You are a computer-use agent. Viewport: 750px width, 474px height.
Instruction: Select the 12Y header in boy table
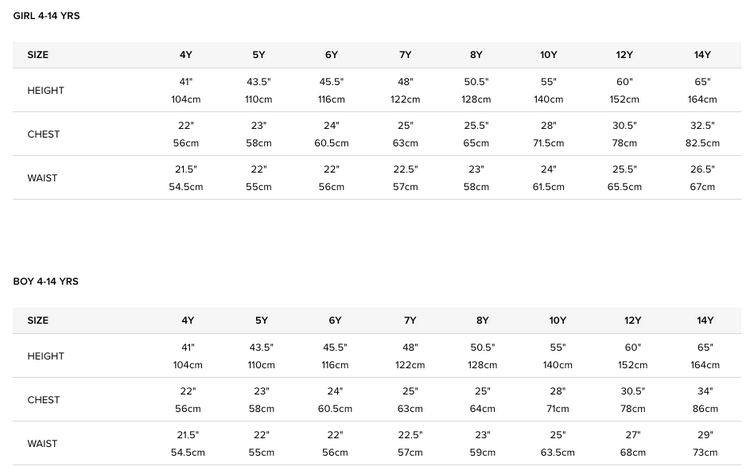633,320
